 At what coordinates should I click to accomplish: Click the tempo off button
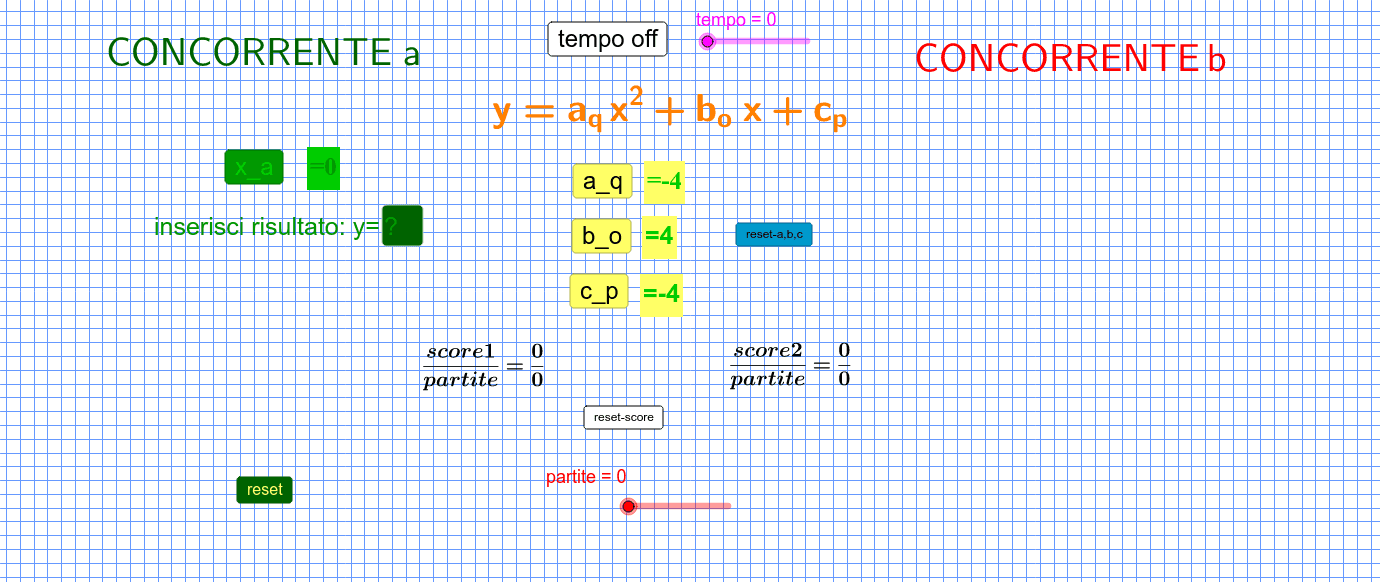click(x=607, y=39)
